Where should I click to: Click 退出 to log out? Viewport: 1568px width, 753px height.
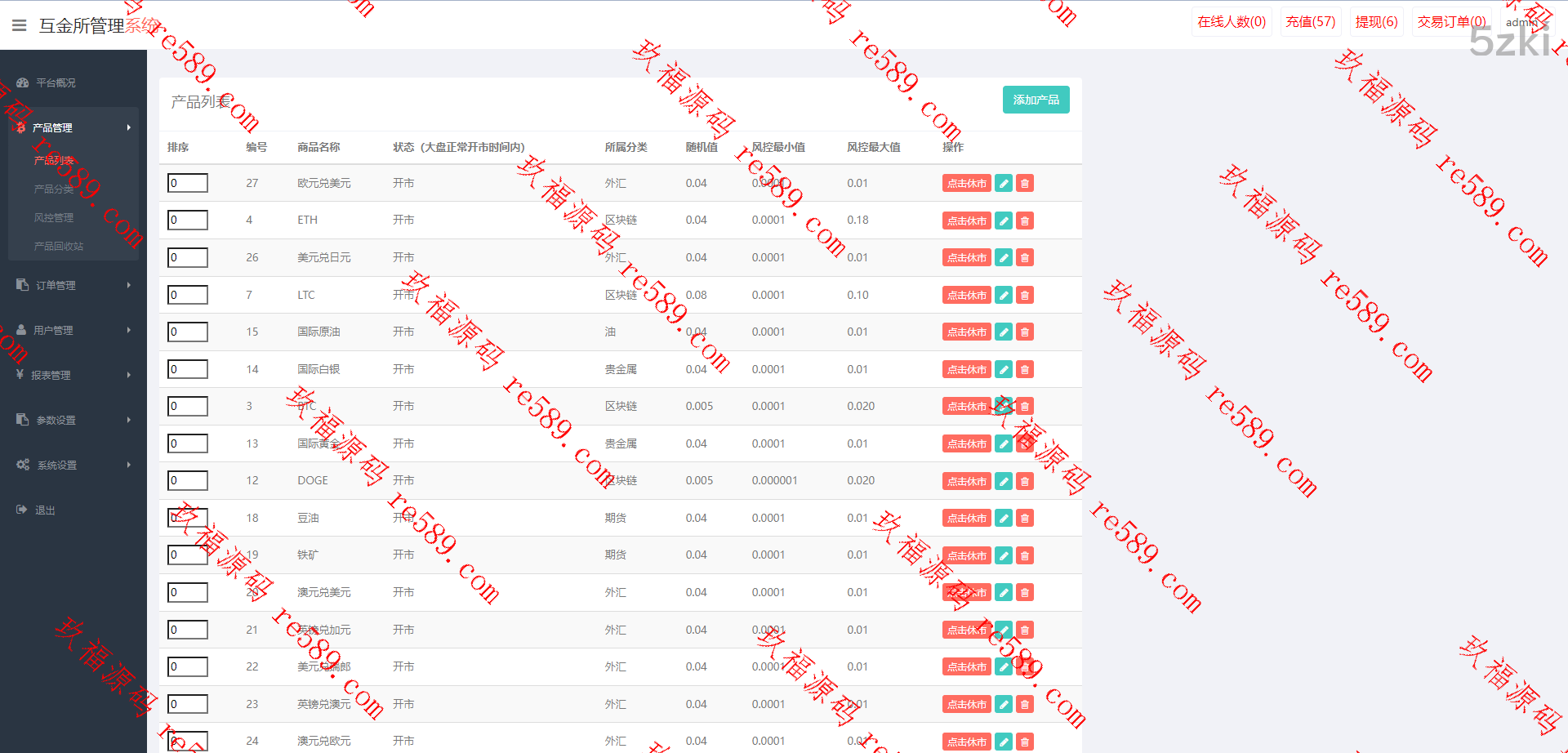(x=45, y=510)
